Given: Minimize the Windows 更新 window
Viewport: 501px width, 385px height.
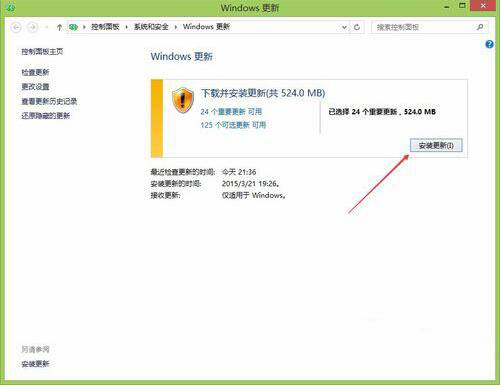Looking at the screenshot, I should pyautogui.click(x=447, y=6).
